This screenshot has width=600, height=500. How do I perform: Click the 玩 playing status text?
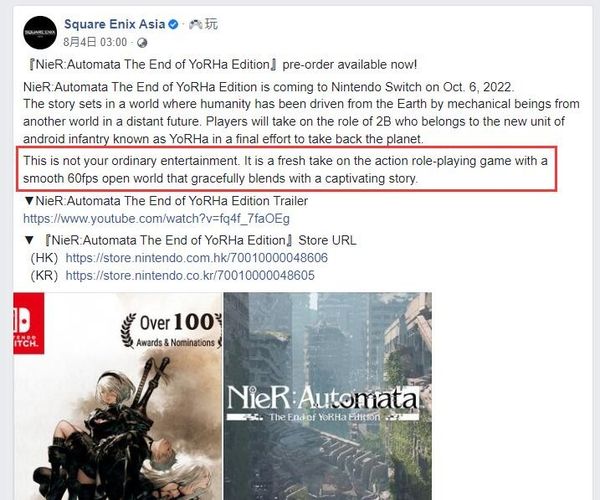(x=211, y=24)
